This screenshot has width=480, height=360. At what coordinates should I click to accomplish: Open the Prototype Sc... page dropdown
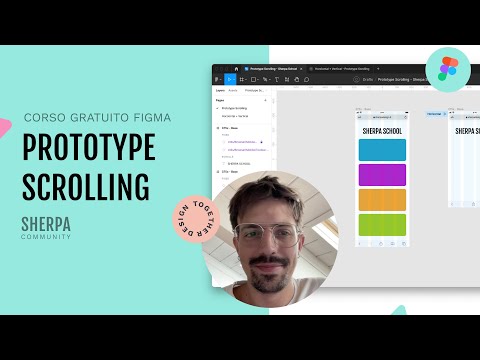tap(256, 90)
